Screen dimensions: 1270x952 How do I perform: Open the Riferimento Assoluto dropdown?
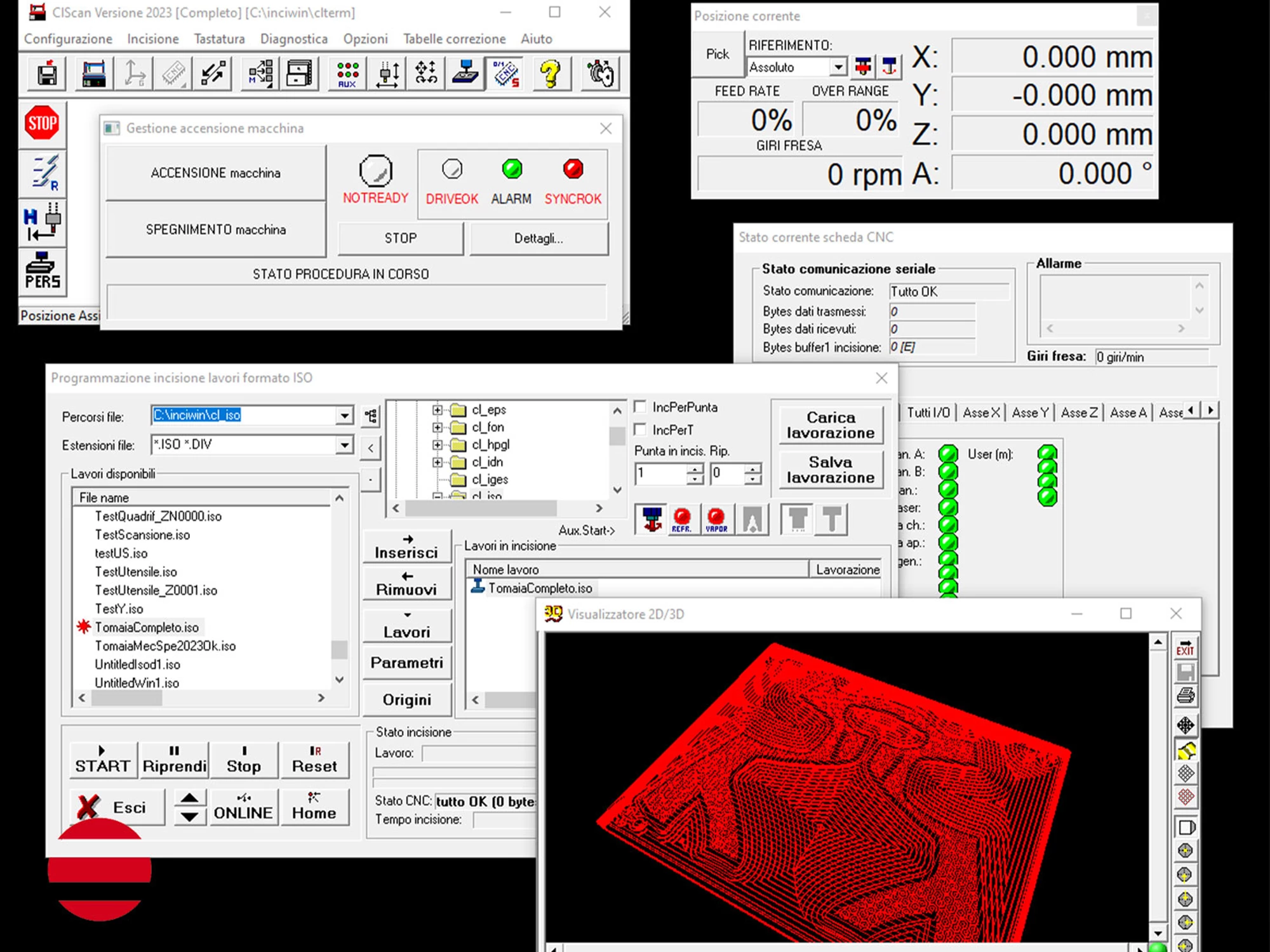coord(838,67)
